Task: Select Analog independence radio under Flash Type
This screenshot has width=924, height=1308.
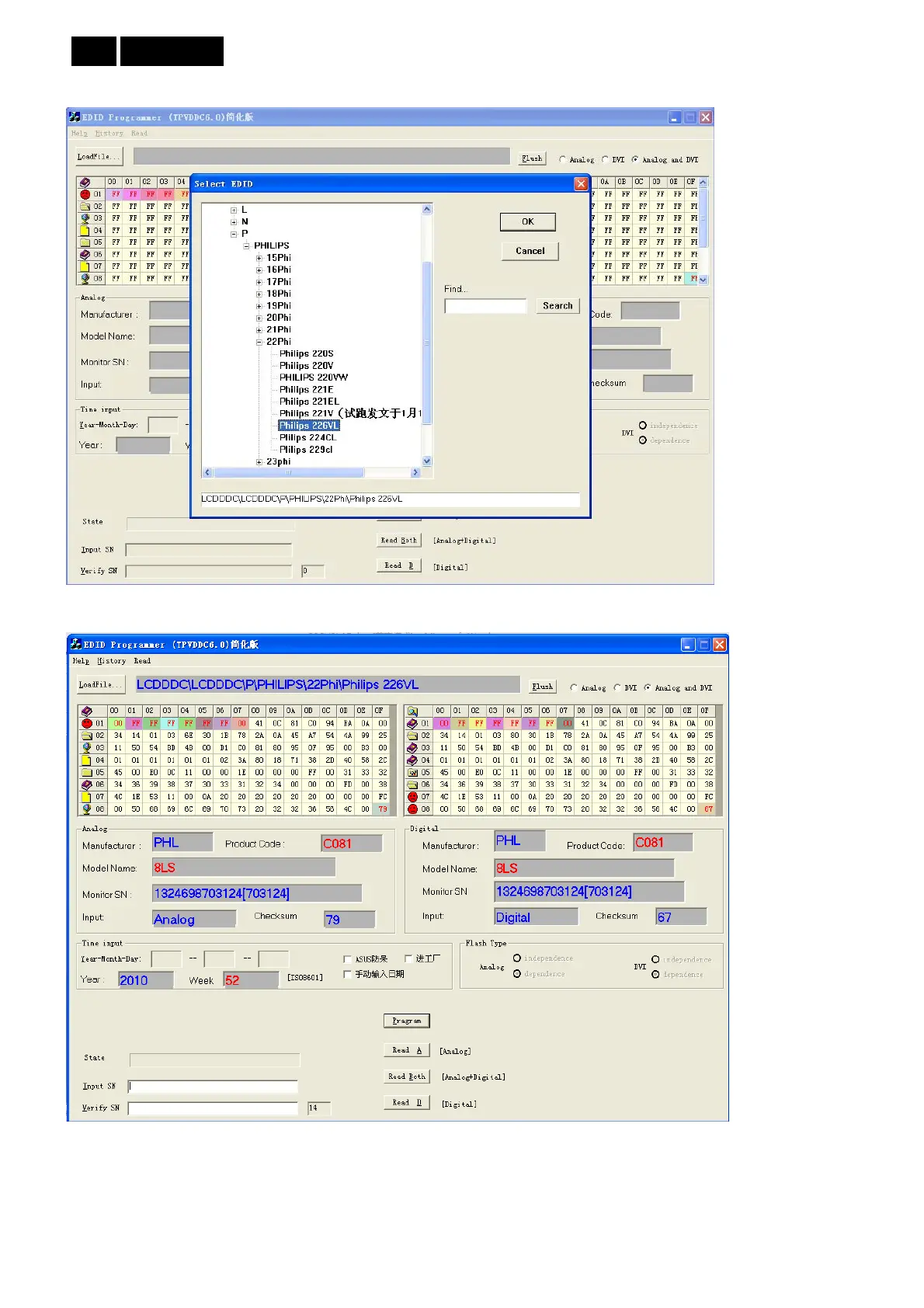Action: (x=517, y=958)
